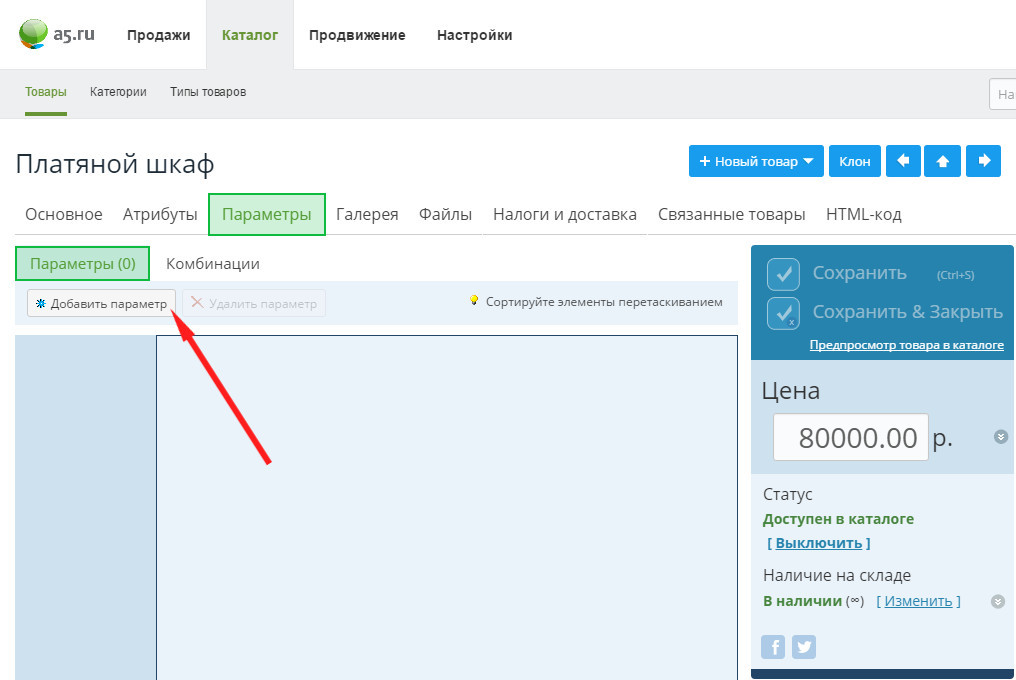The height and width of the screenshot is (680, 1016).
Task: Click Удалить параметр button
Action: tap(254, 303)
